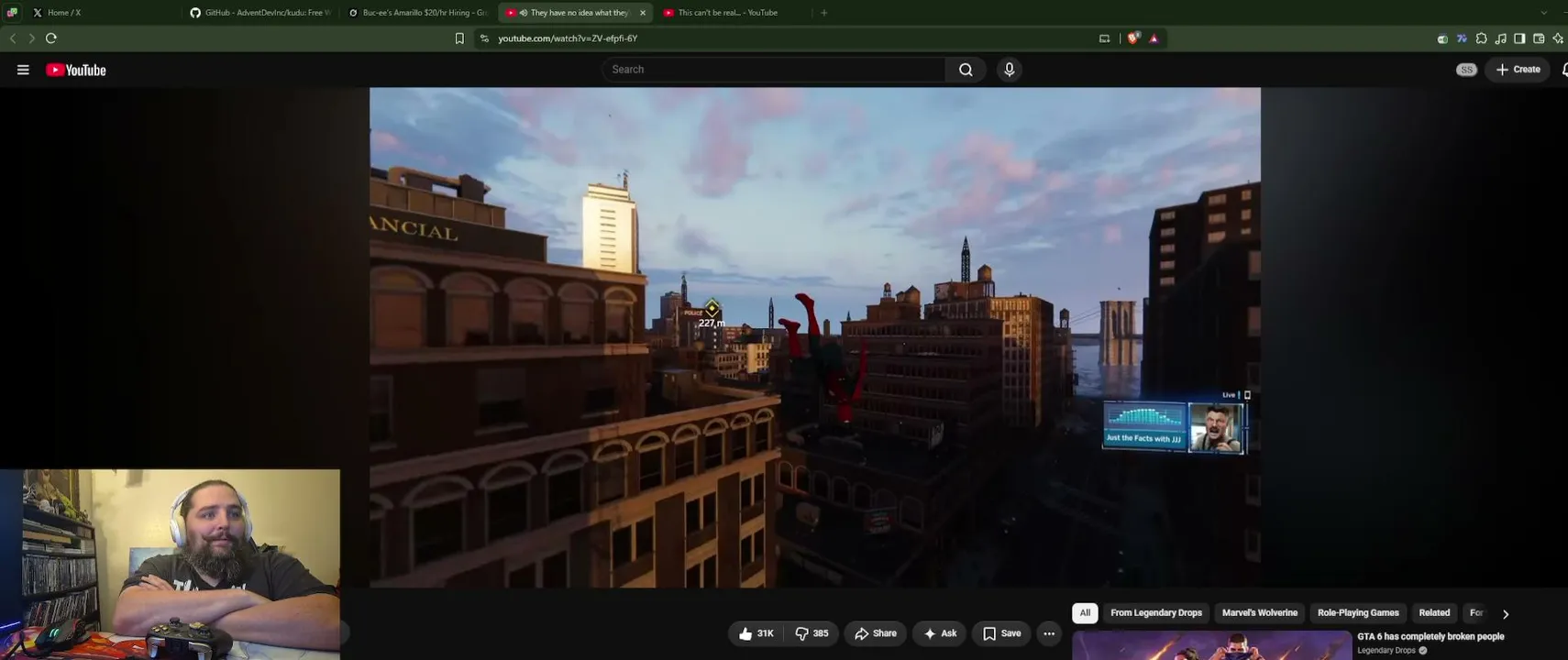The image size is (1568, 660).
Task: Go forward with the browser forward arrow
Action: [x=32, y=38]
